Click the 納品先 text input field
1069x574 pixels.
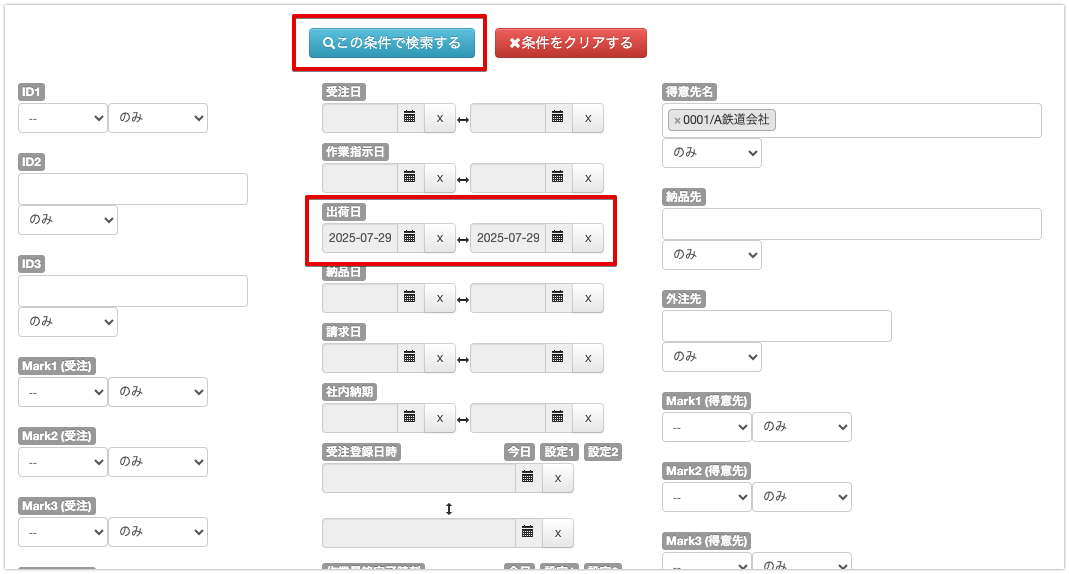[x=851, y=224]
